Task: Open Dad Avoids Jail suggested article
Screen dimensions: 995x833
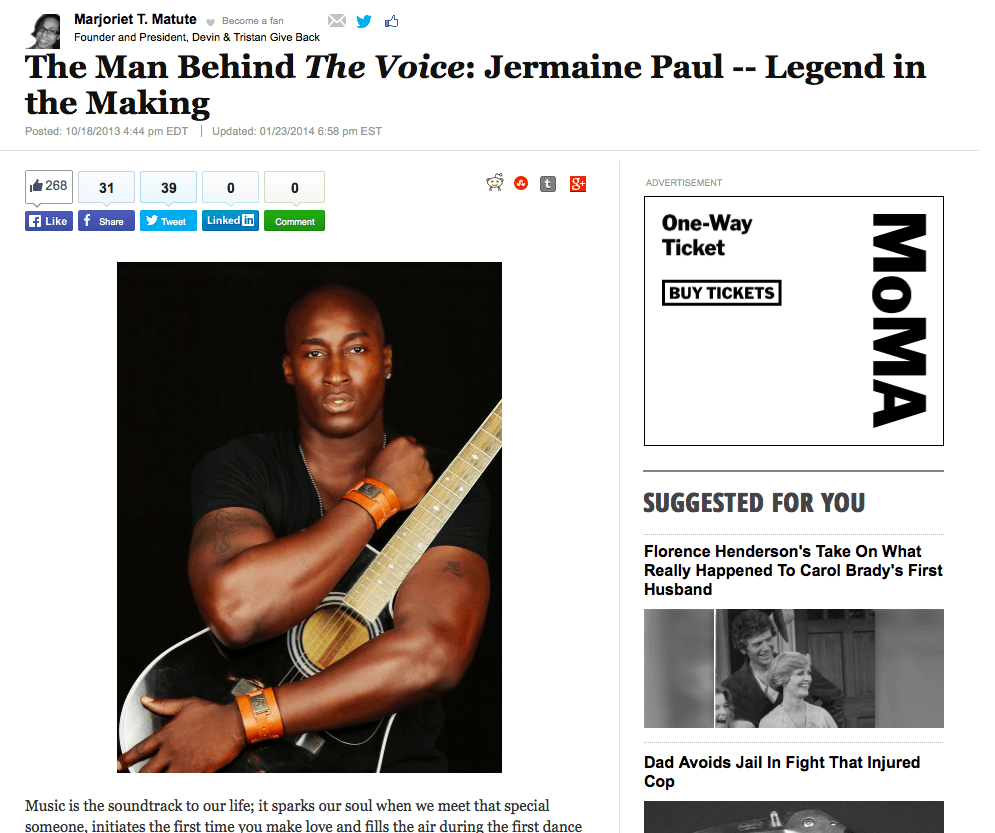Action: (782, 771)
